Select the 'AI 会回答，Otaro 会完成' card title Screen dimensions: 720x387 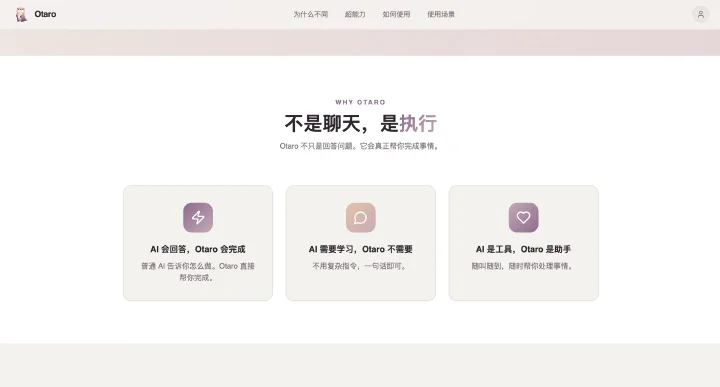198,249
